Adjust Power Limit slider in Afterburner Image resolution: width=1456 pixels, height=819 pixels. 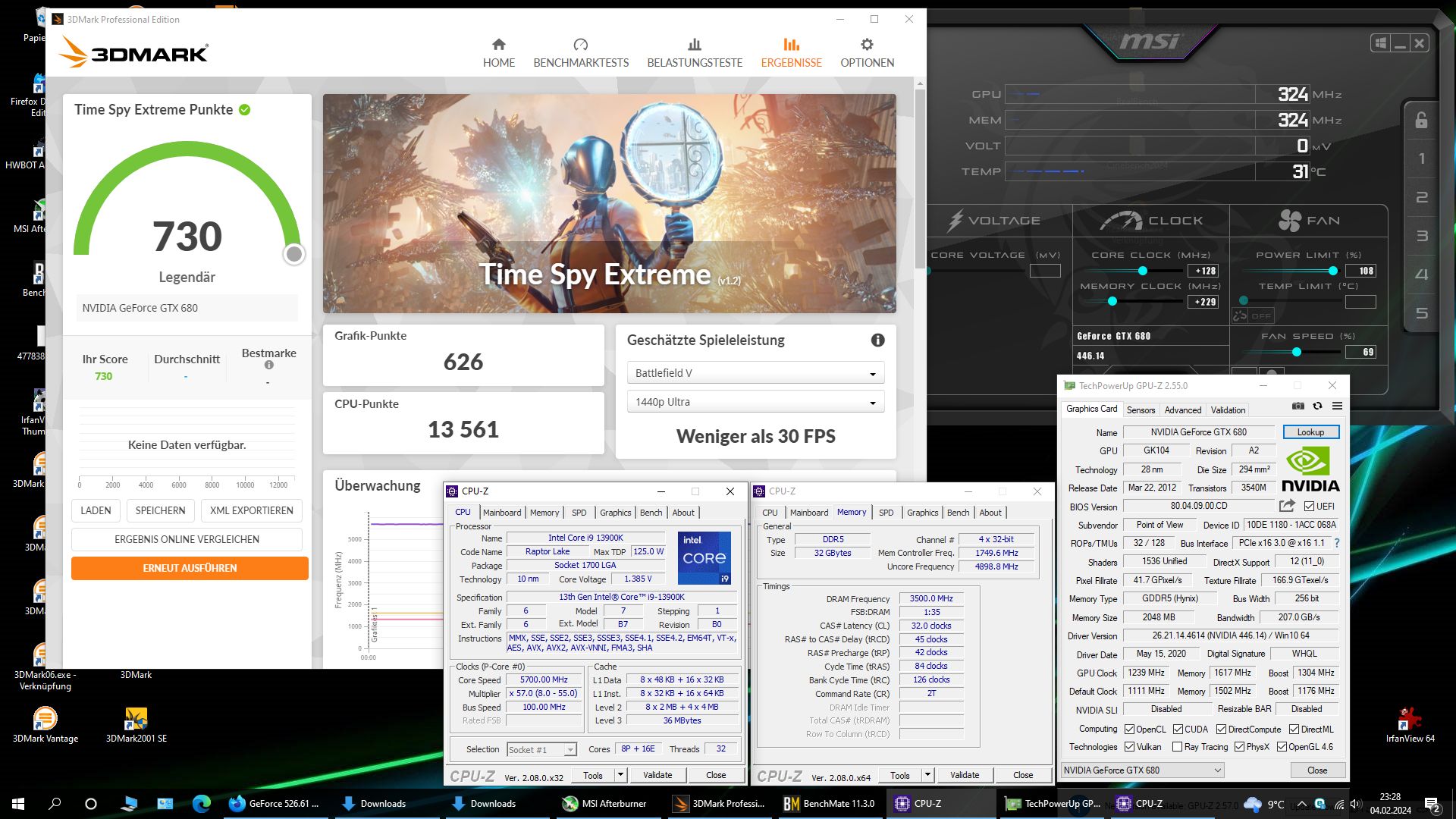(1332, 271)
